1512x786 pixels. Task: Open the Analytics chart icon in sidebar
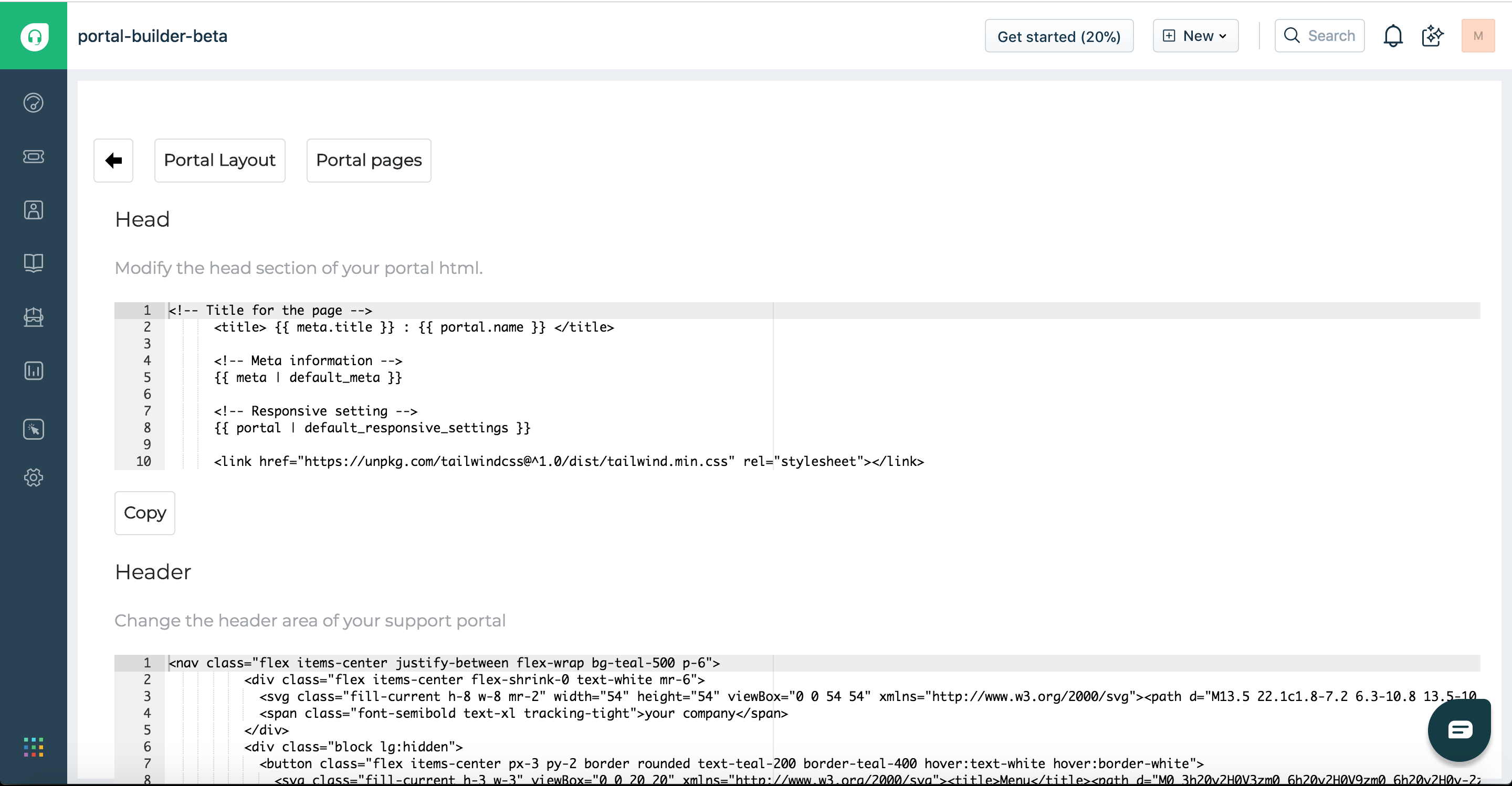click(x=34, y=370)
